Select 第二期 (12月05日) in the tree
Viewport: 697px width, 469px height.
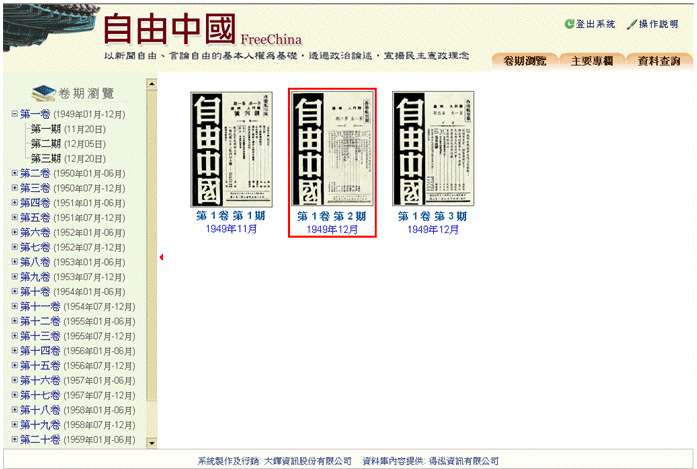(x=68, y=143)
